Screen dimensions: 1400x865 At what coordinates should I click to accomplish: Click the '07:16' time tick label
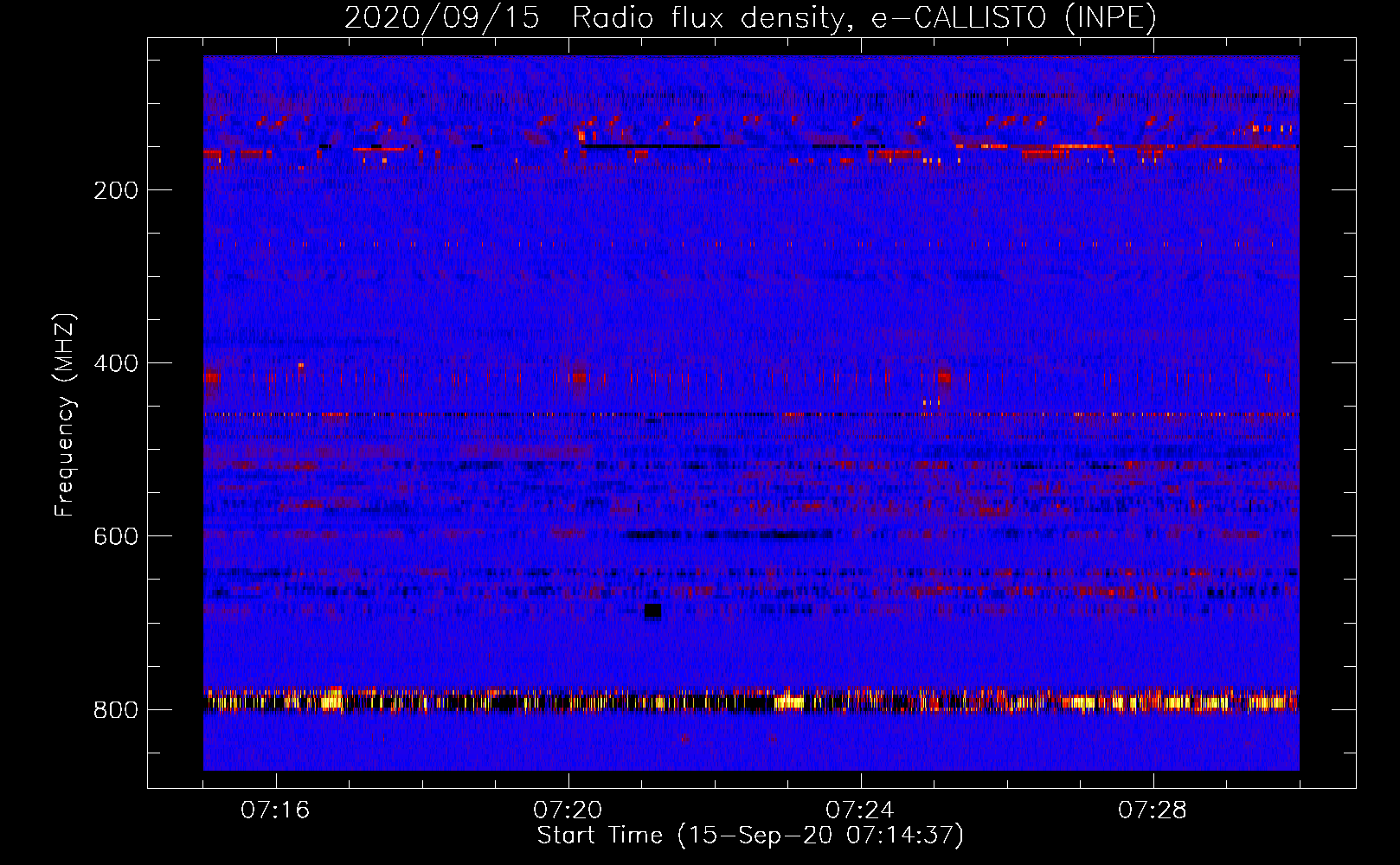click(275, 810)
